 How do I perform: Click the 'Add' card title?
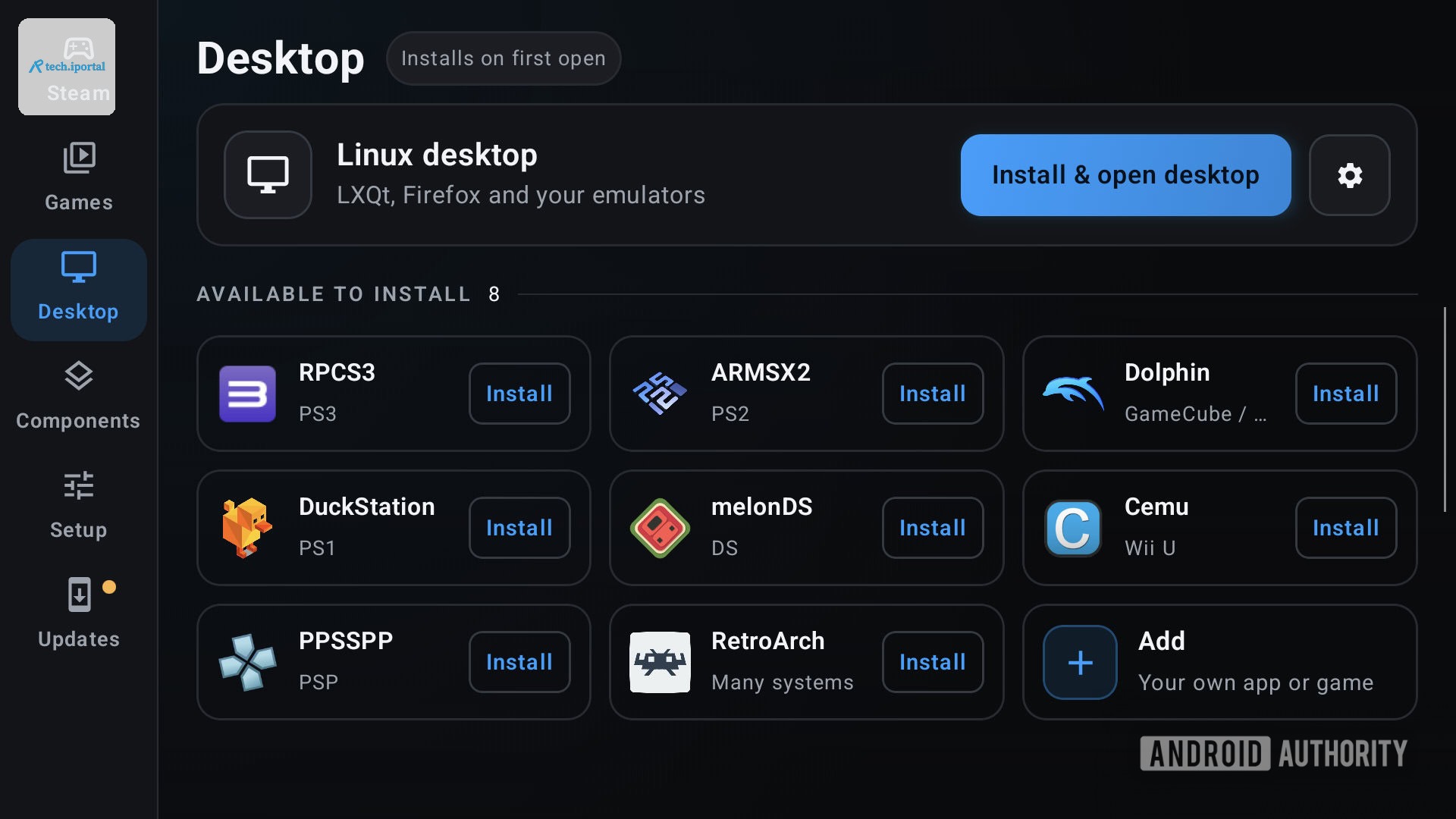(1162, 641)
